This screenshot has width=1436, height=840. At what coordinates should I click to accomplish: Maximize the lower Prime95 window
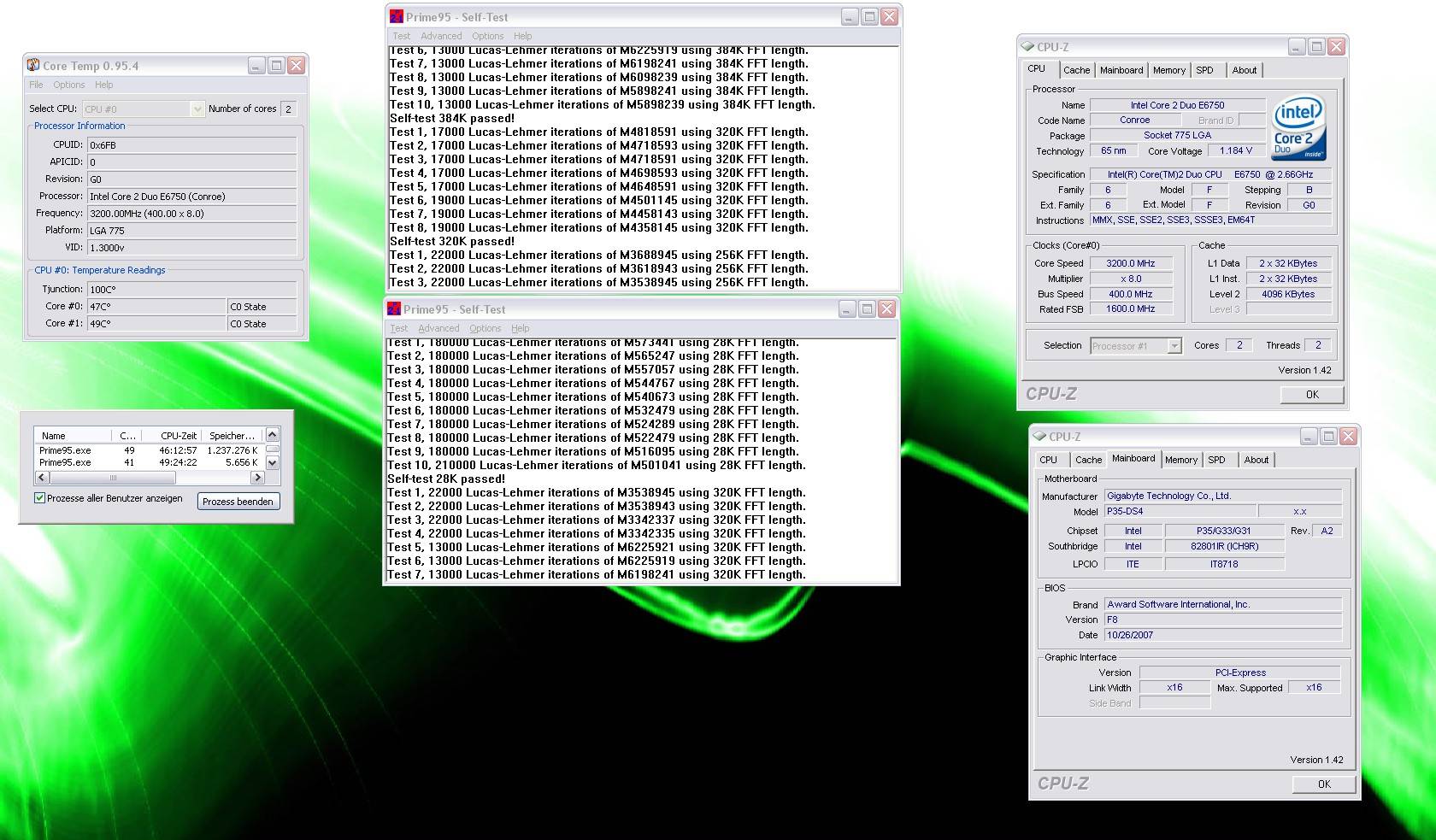(867, 308)
